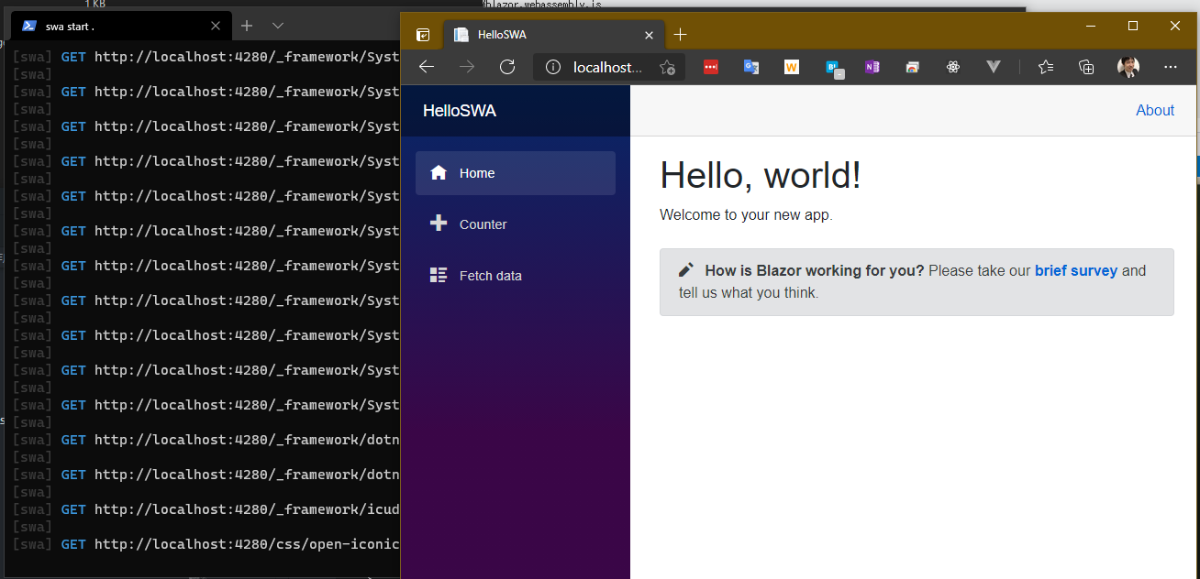The width and height of the screenshot is (1200, 579).
Task: Open a new terminal tab
Action: [247, 25]
